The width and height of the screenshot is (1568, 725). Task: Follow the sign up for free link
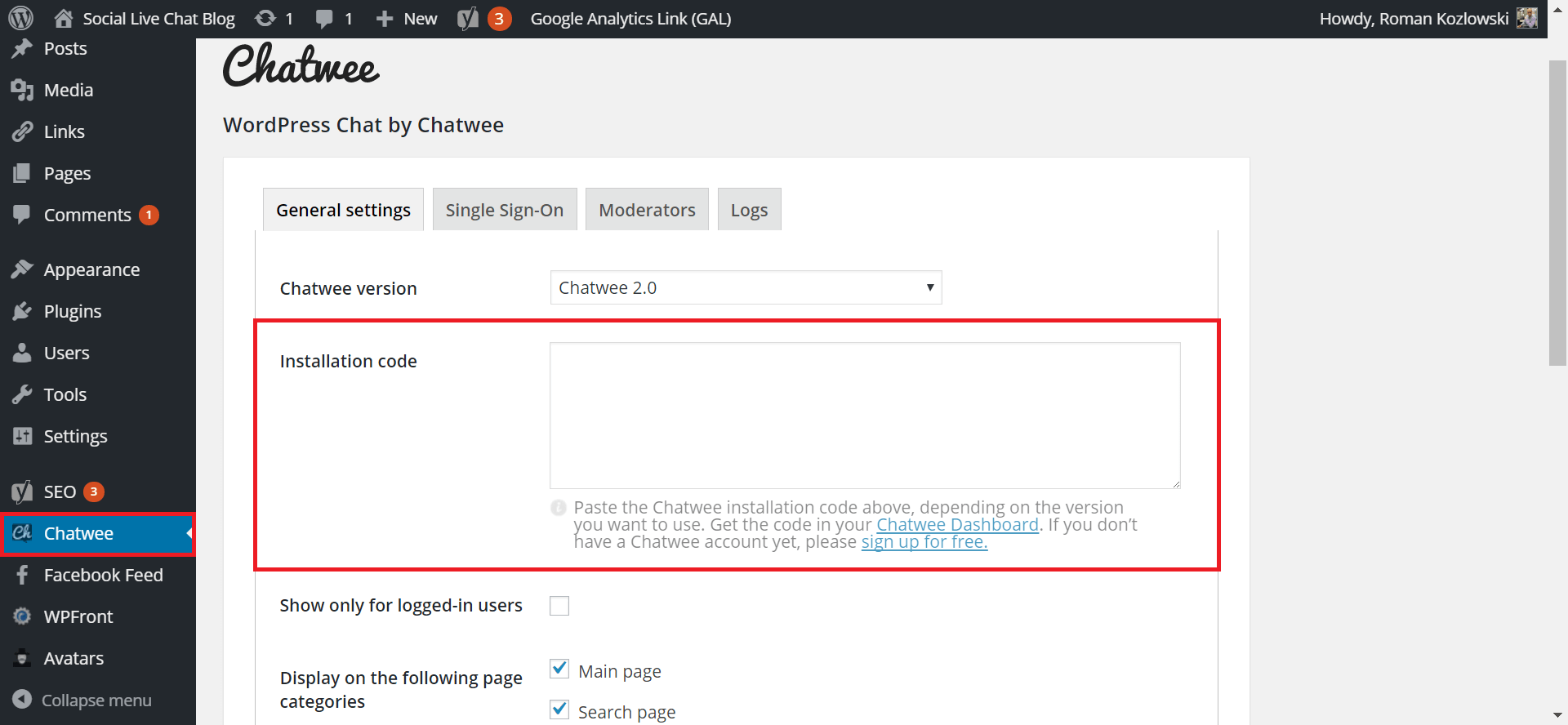click(x=924, y=541)
